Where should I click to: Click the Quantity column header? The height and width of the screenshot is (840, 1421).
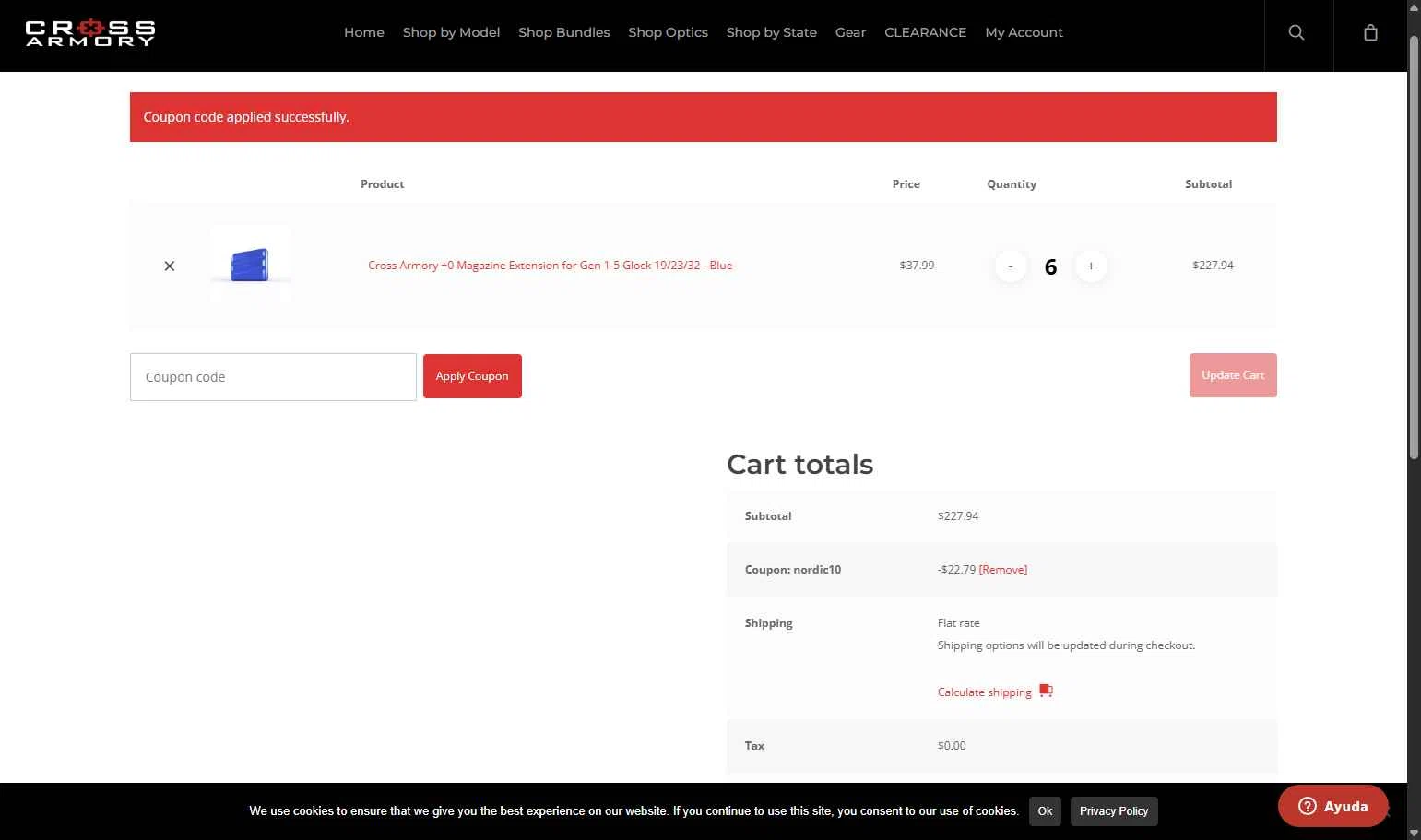coord(1012,184)
